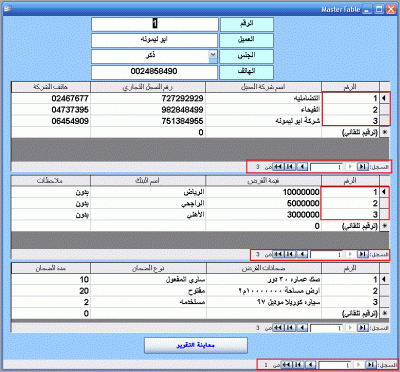Jump to last record in guarantees subform navigator
The height and width of the screenshot is (372, 400).
[290, 328]
